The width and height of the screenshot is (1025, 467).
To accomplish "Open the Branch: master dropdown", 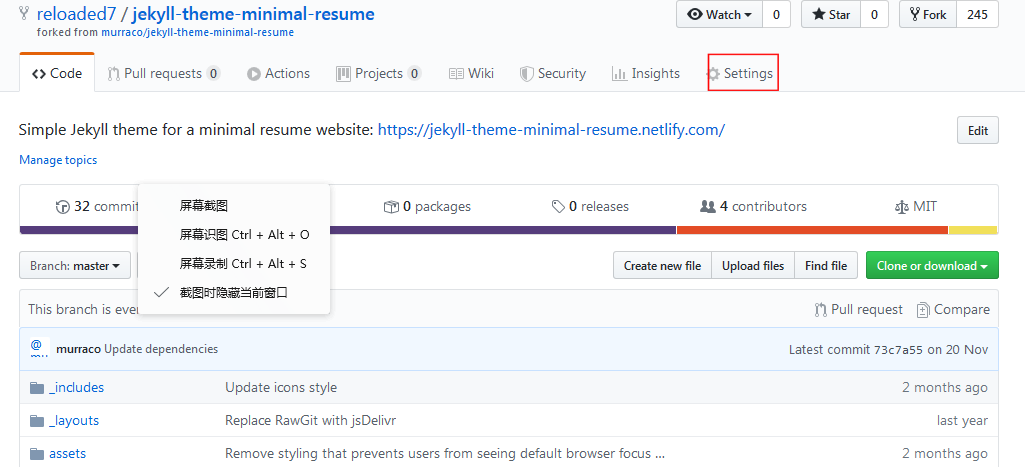I will [x=75, y=266].
